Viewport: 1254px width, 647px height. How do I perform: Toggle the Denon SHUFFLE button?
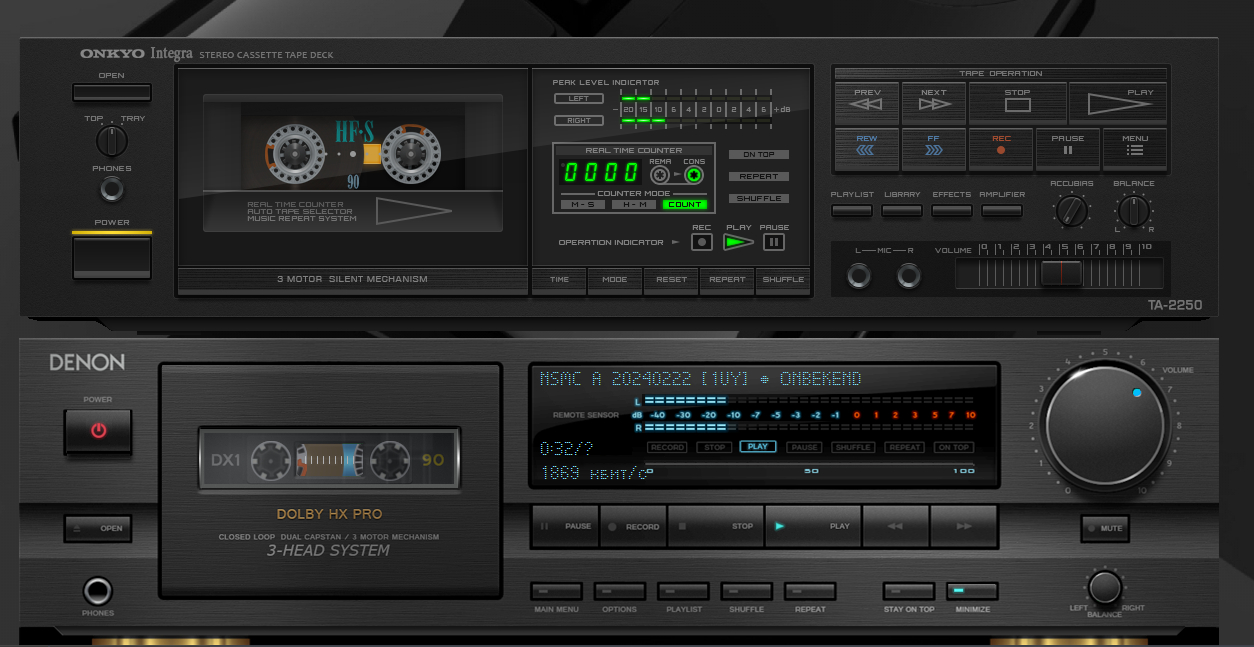(x=746, y=591)
